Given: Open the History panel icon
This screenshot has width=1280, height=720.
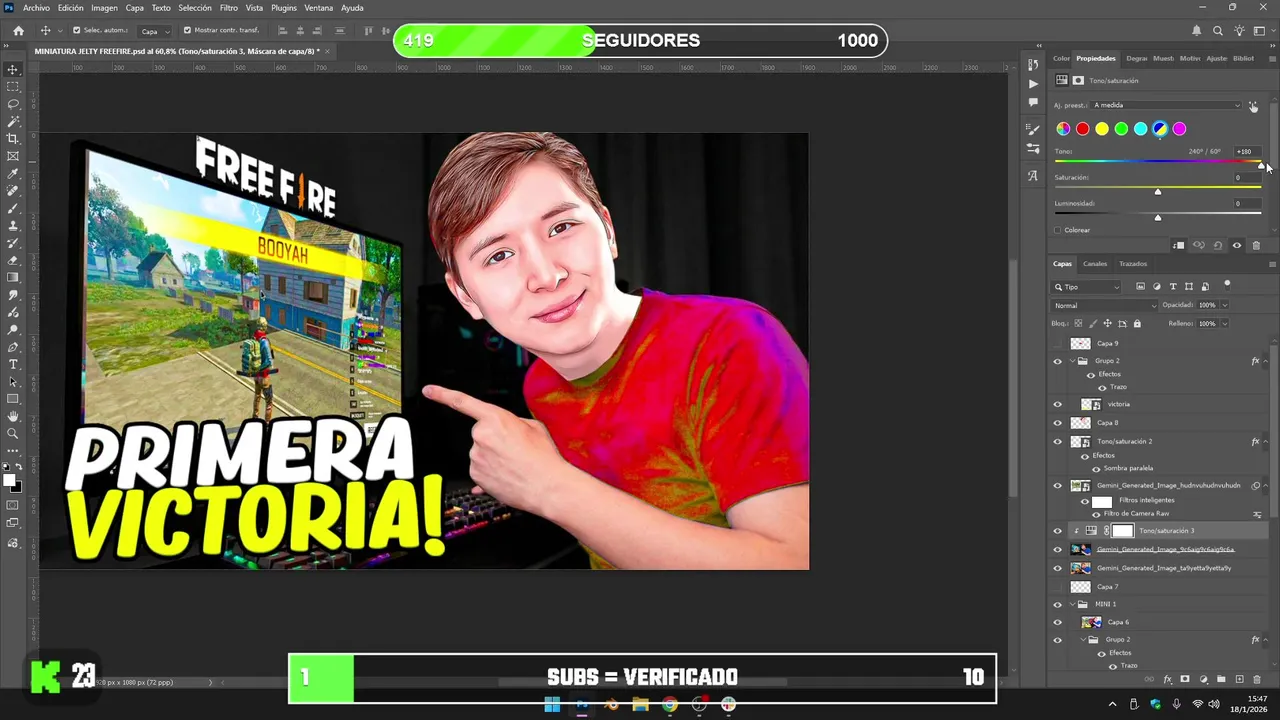Looking at the screenshot, I should pyautogui.click(x=1033, y=65).
